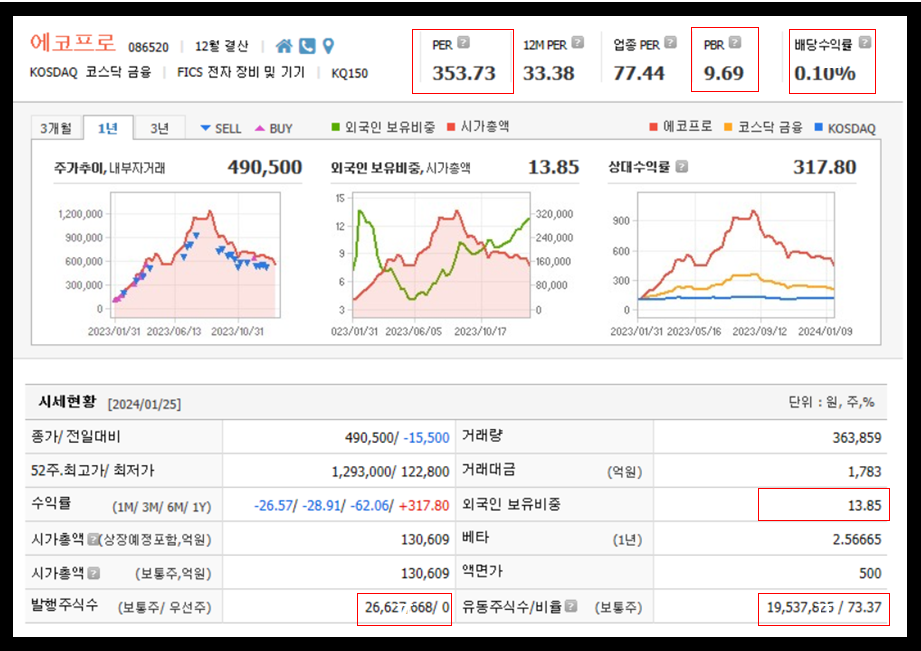Click the pink BUY triangle legend marker
This screenshot has height=651, width=921.
260,127
